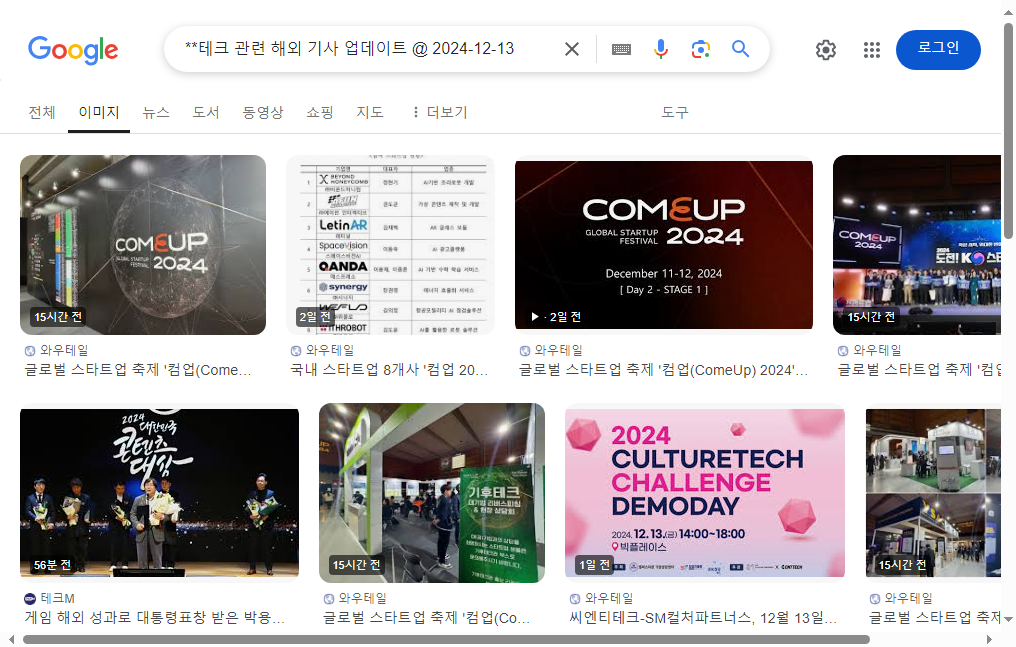The height and width of the screenshot is (647, 1016).
Task: Open 기후테크 green booth thumbnail
Action: (432, 493)
